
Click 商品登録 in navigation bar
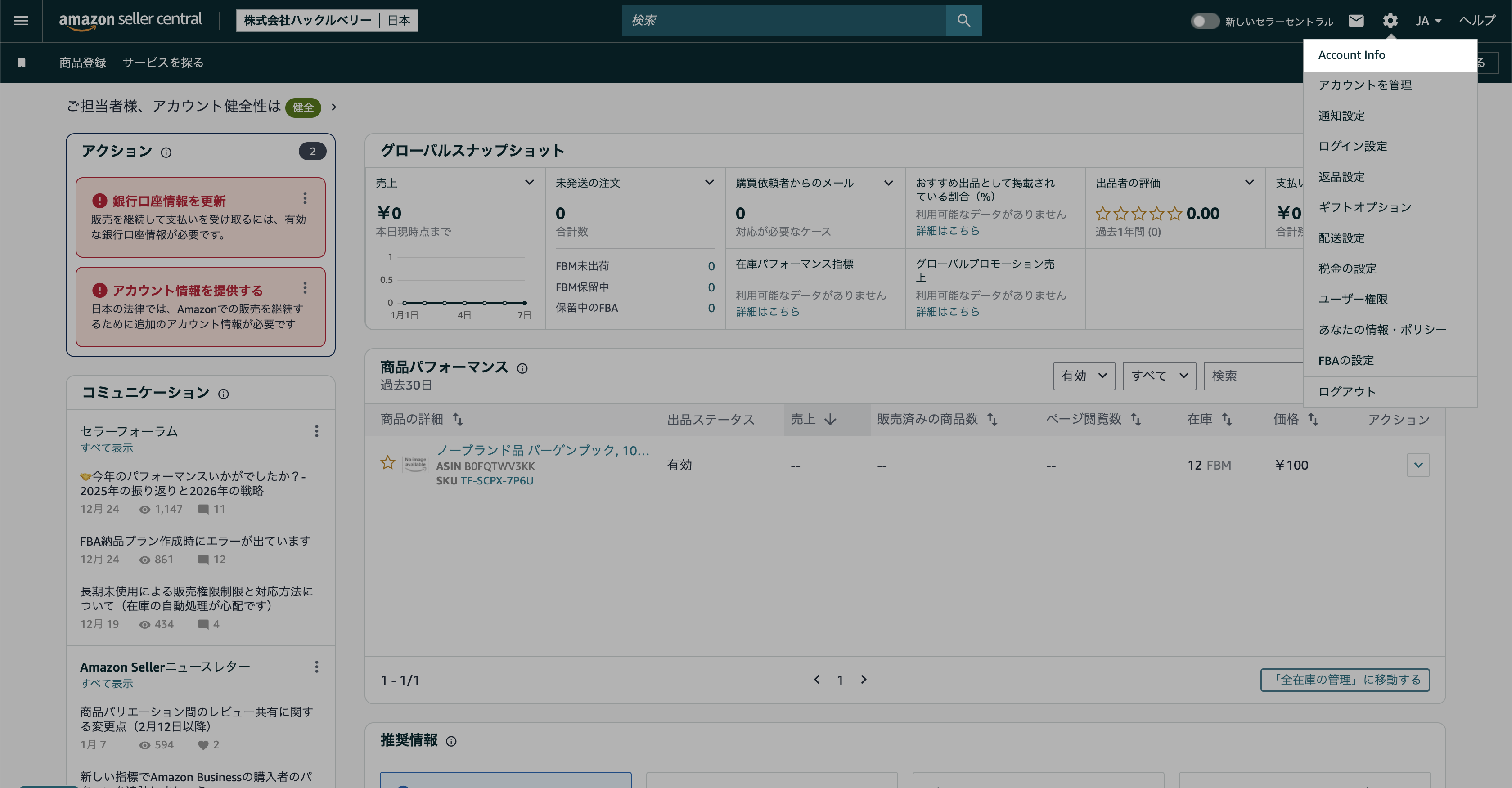tap(83, 63)
